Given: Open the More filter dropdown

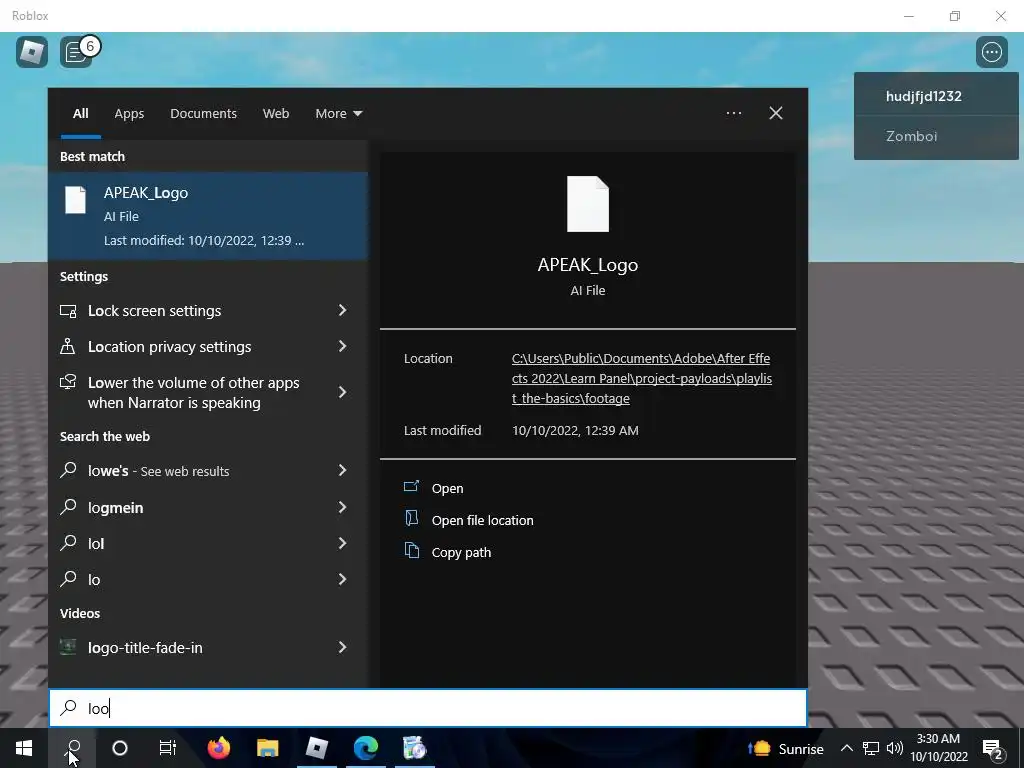Looking at the screenshot, I should (338, 114).
